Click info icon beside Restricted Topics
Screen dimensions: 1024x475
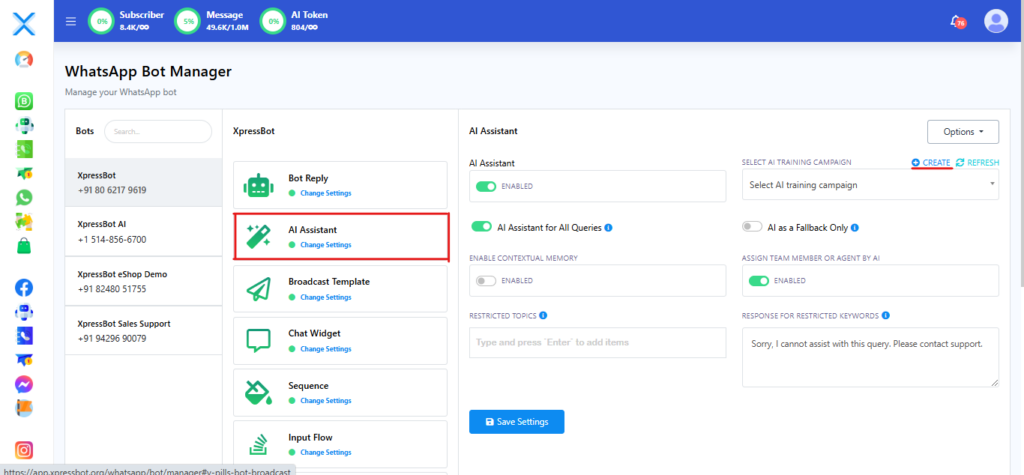pos(543,316)
